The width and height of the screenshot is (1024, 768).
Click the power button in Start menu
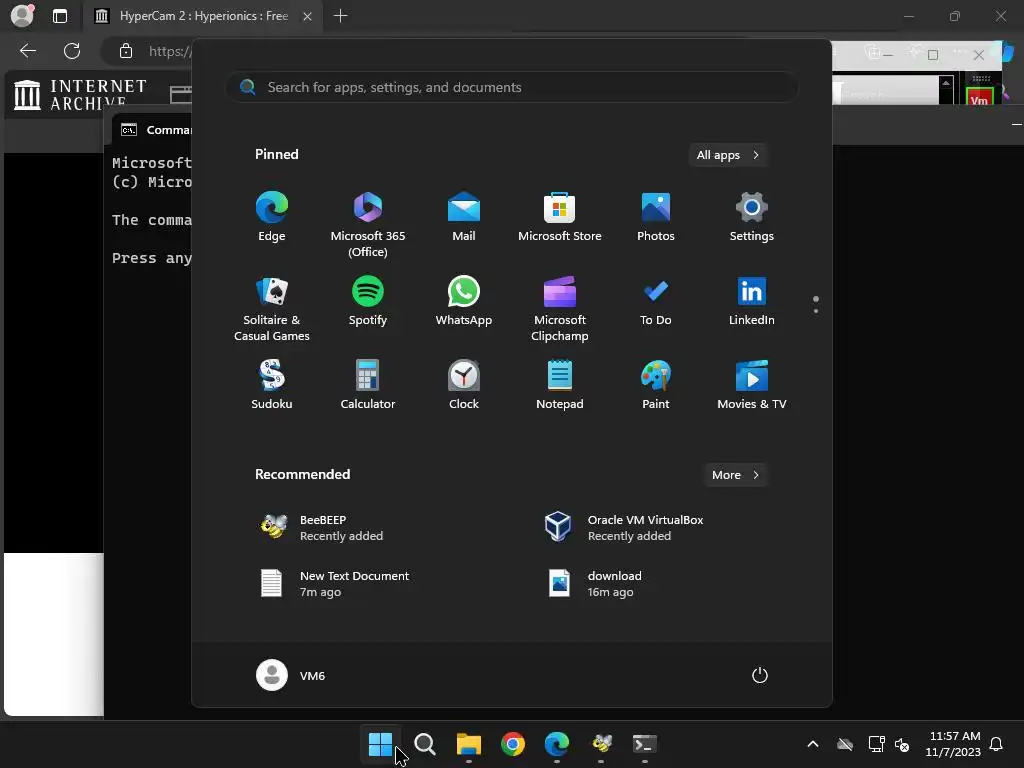pos(760,675)
